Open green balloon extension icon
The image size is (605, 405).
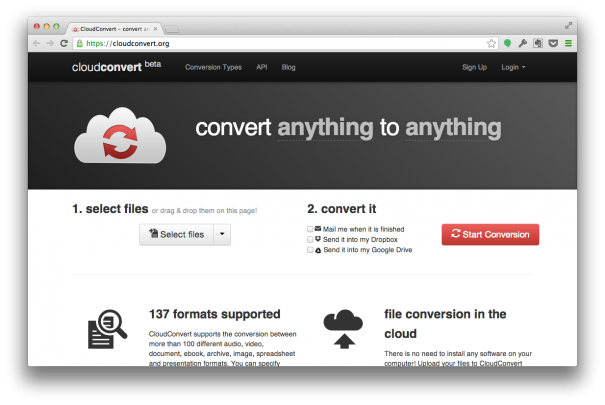click(507, 43)
